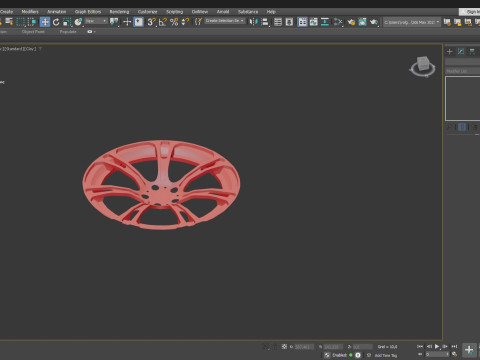The width and height of the screenshot is (480, 360).
Task: Step to previous frame
Action: 429,347
